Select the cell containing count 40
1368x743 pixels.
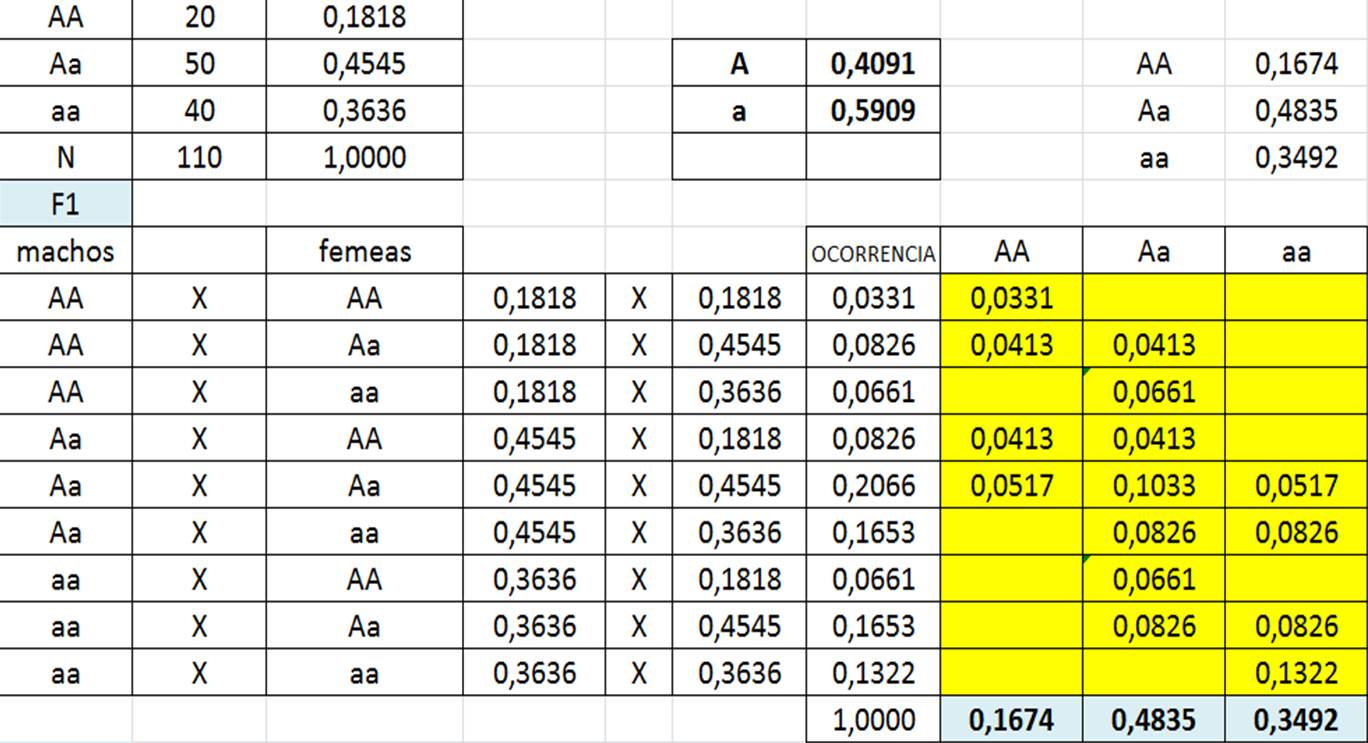coord(199,110)
